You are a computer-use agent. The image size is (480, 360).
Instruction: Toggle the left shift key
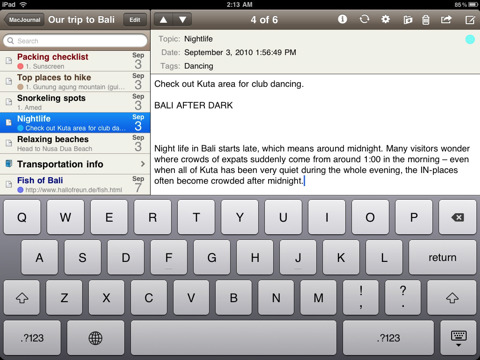pyautogui.click(x=22, y=297)
